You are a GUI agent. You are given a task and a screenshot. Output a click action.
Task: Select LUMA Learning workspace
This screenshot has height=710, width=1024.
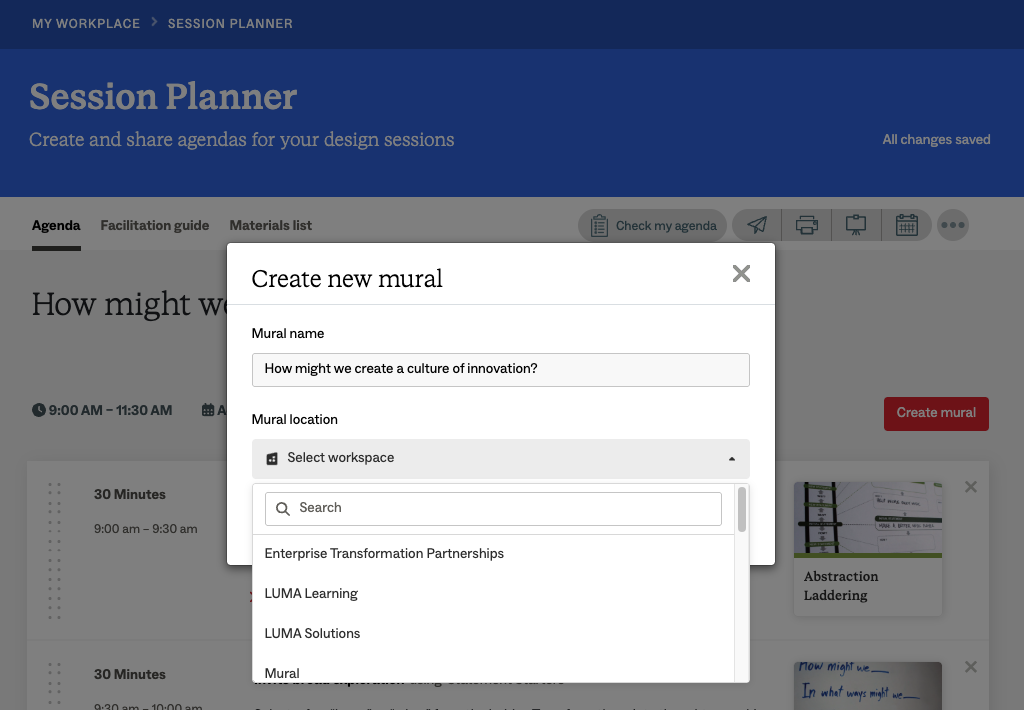[x=493, y=594]
